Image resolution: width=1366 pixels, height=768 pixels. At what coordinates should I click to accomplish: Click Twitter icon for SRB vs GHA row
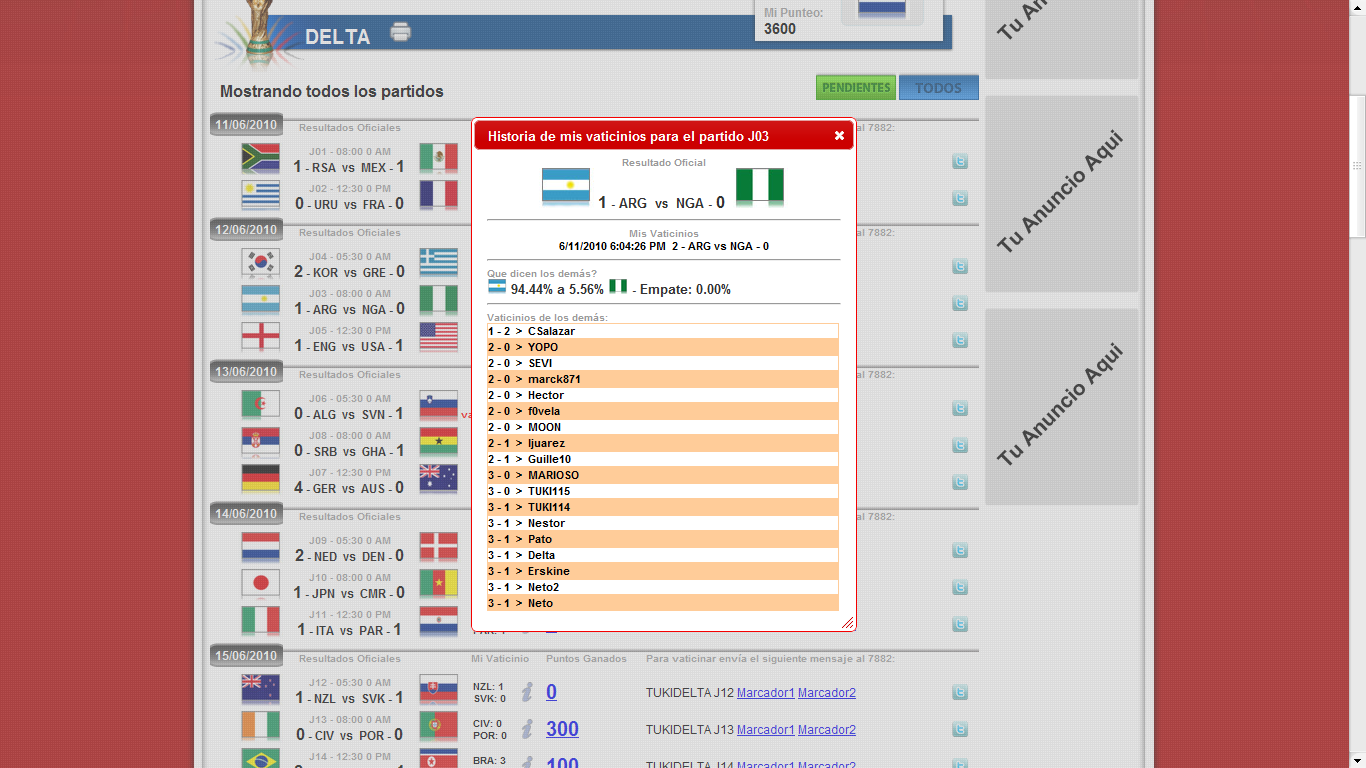(x=960, y=445)
